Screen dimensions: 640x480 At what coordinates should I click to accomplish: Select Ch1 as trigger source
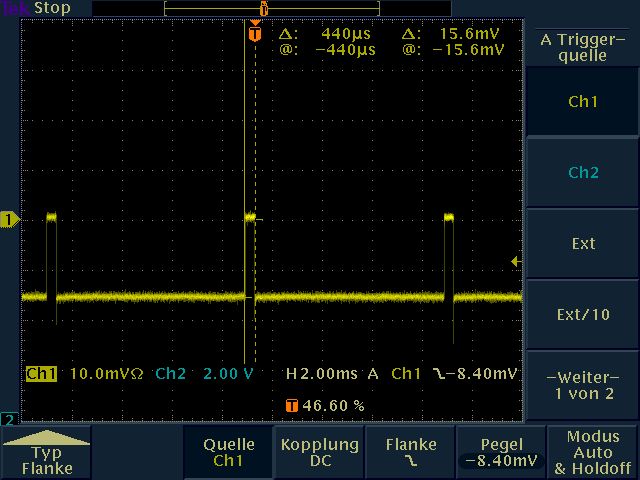[x=582, y=101]
